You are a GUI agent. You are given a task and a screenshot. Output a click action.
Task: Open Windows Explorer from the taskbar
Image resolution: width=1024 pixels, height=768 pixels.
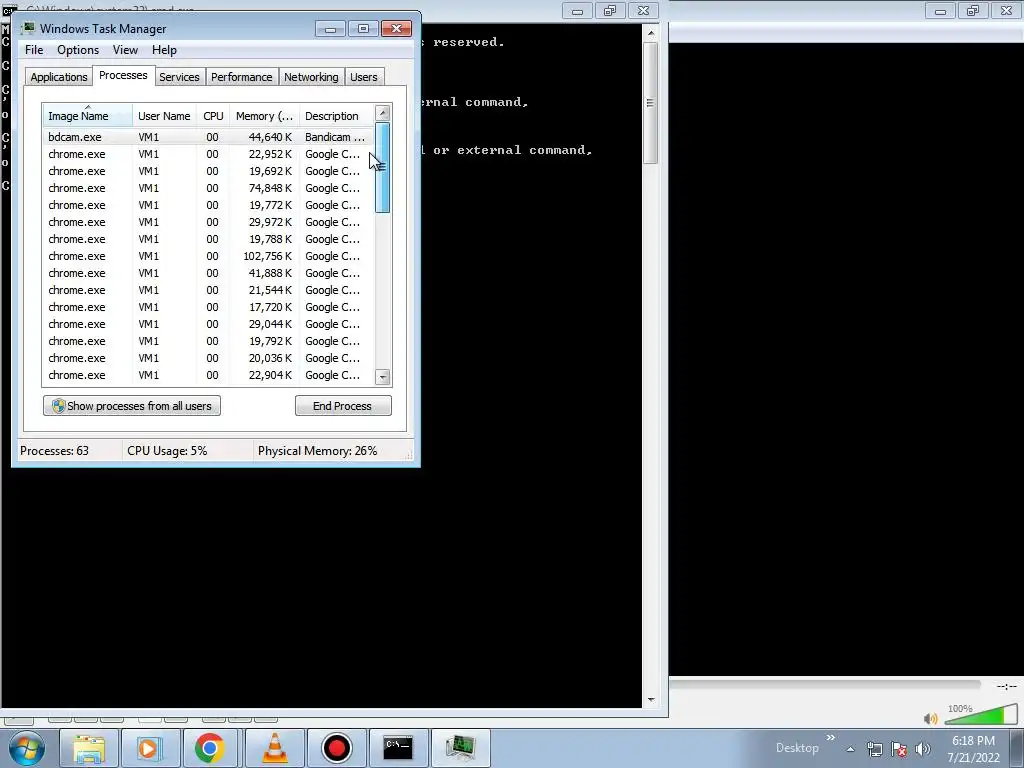coord(89,748)
